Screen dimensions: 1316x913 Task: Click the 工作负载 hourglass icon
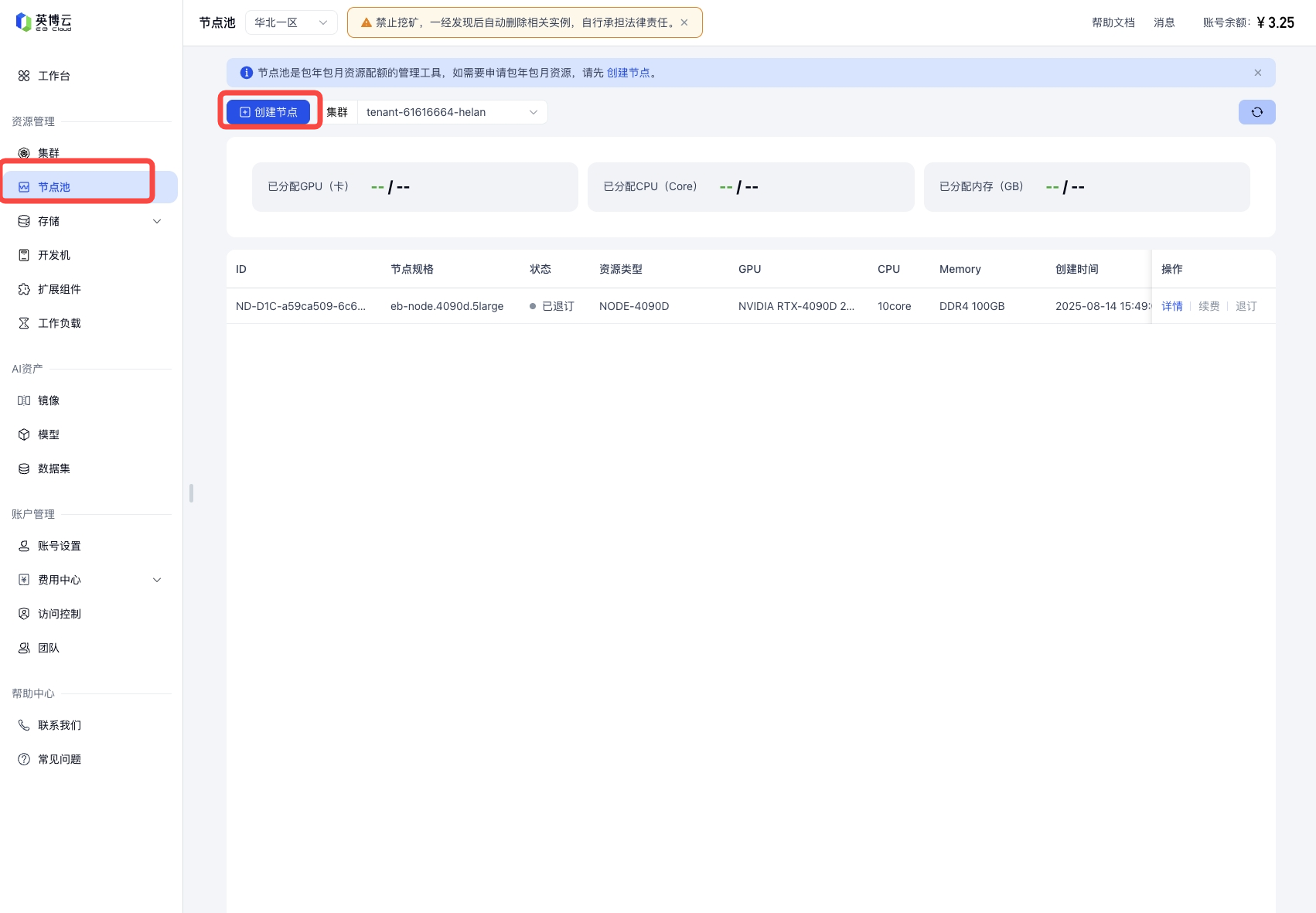(x=24, y=323)
